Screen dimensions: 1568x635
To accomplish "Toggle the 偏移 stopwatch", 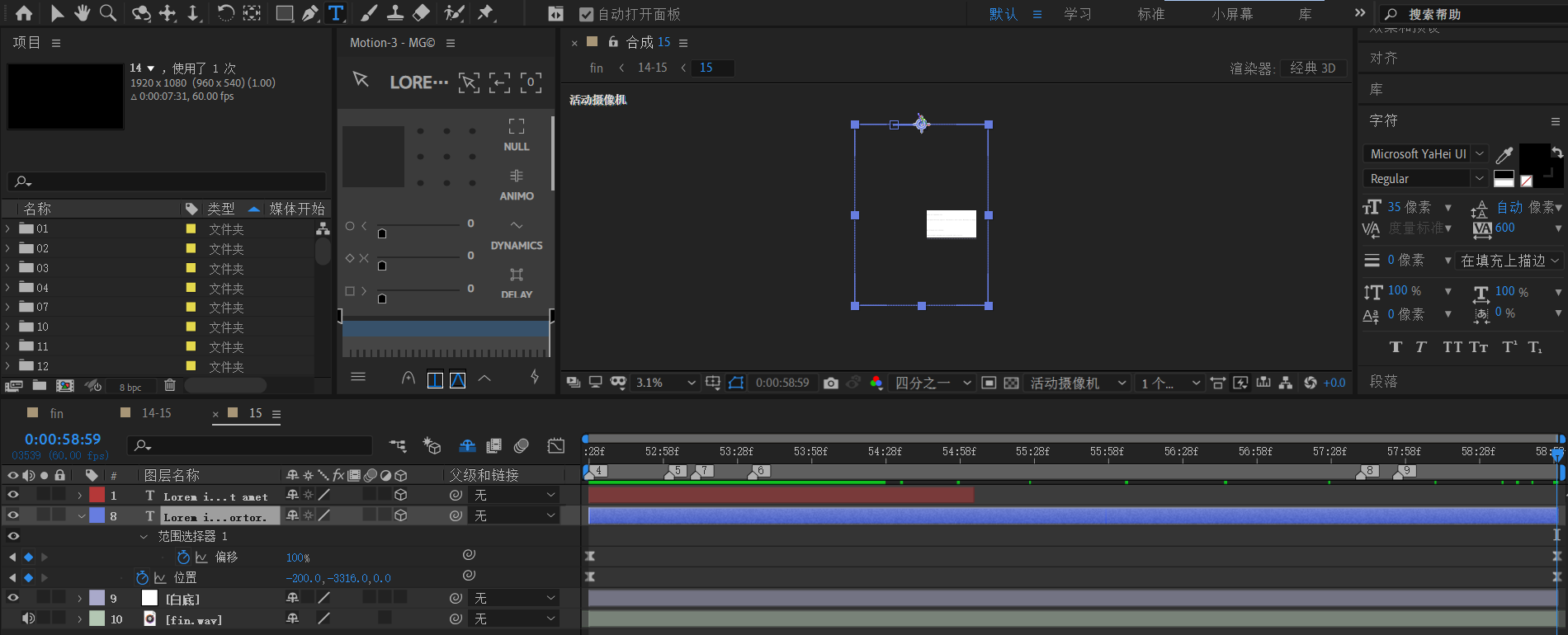I will [x=183, y=557].
